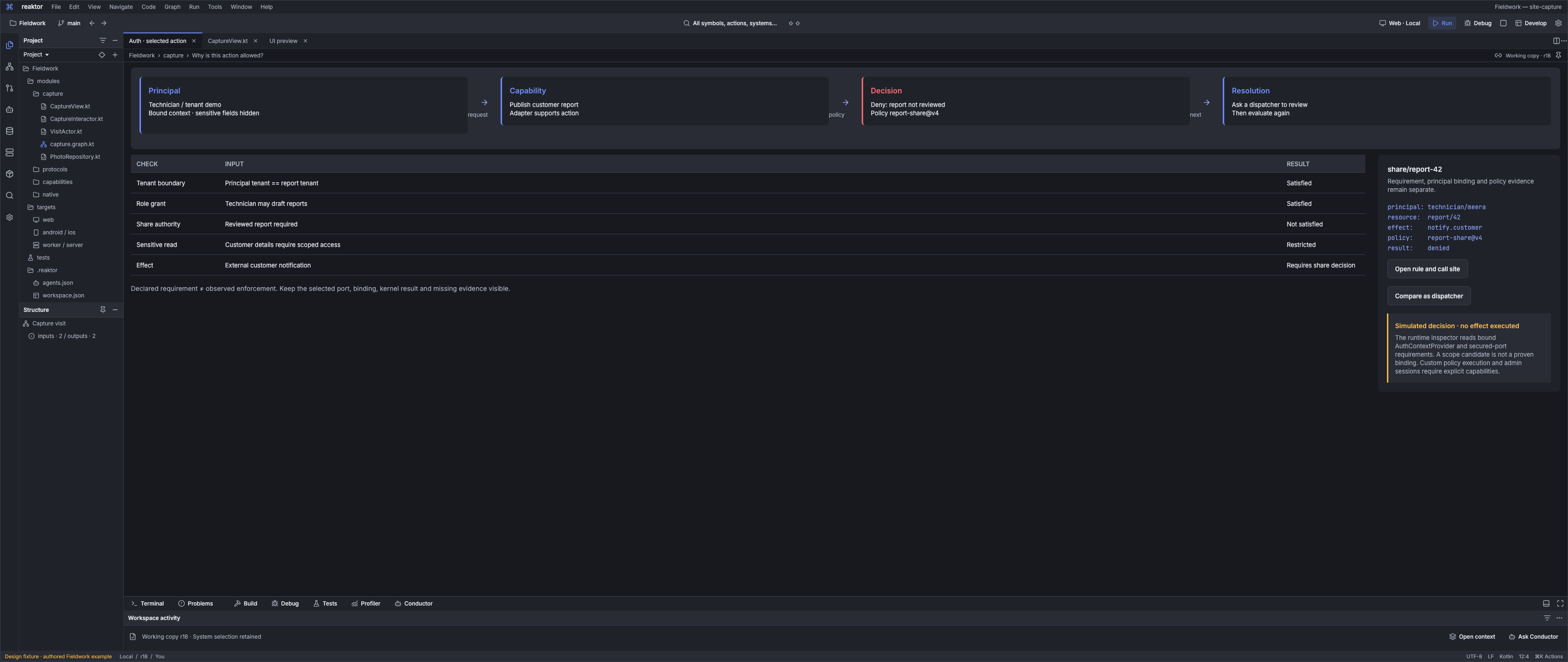
Task: Open the Project view dropdown
Action: pos(36,55)
